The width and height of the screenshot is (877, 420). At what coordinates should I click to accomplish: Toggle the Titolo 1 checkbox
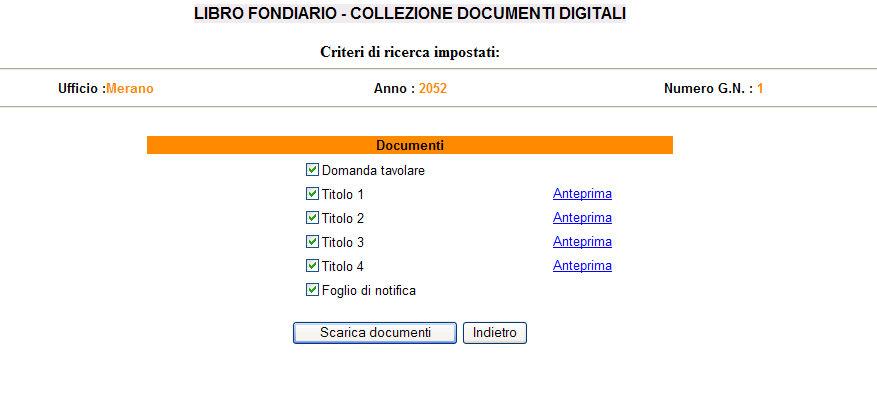click(x=312, y=194)
